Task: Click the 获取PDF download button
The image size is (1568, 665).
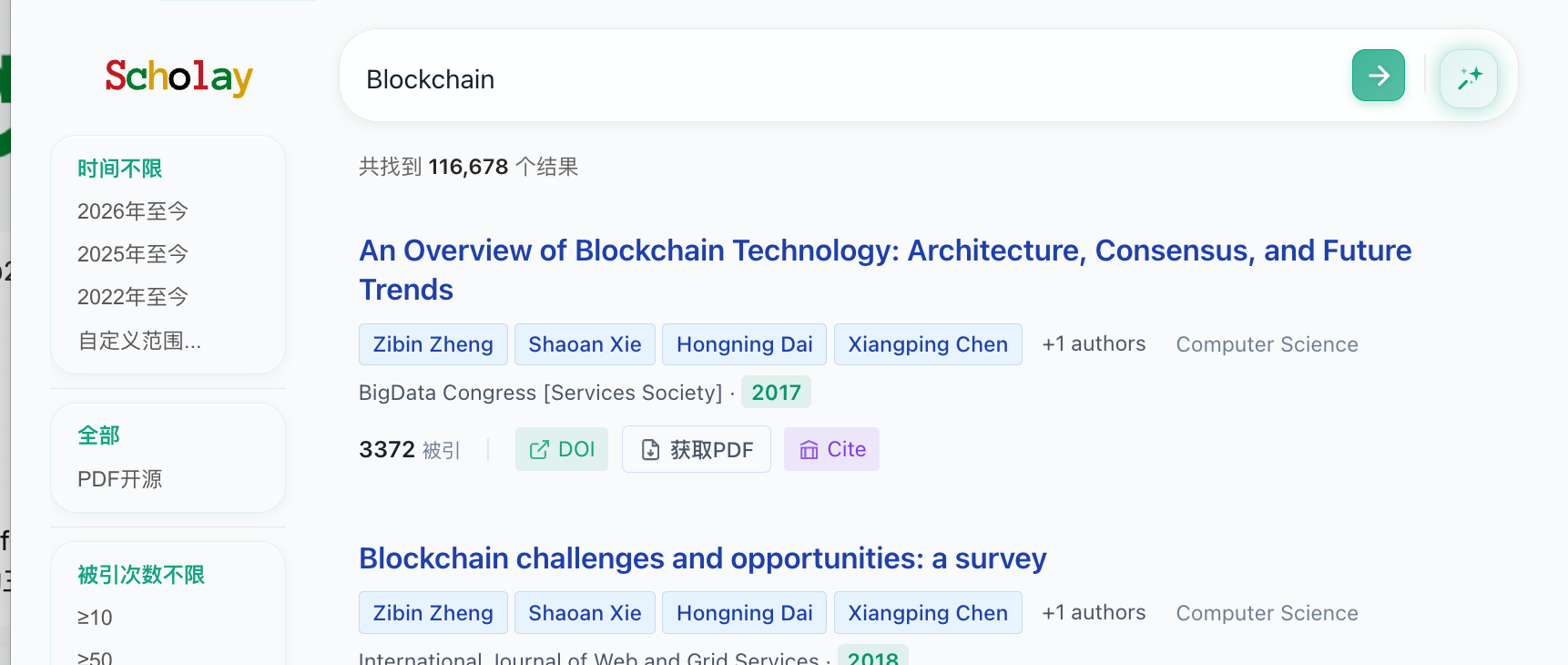Action: (697, 449)
